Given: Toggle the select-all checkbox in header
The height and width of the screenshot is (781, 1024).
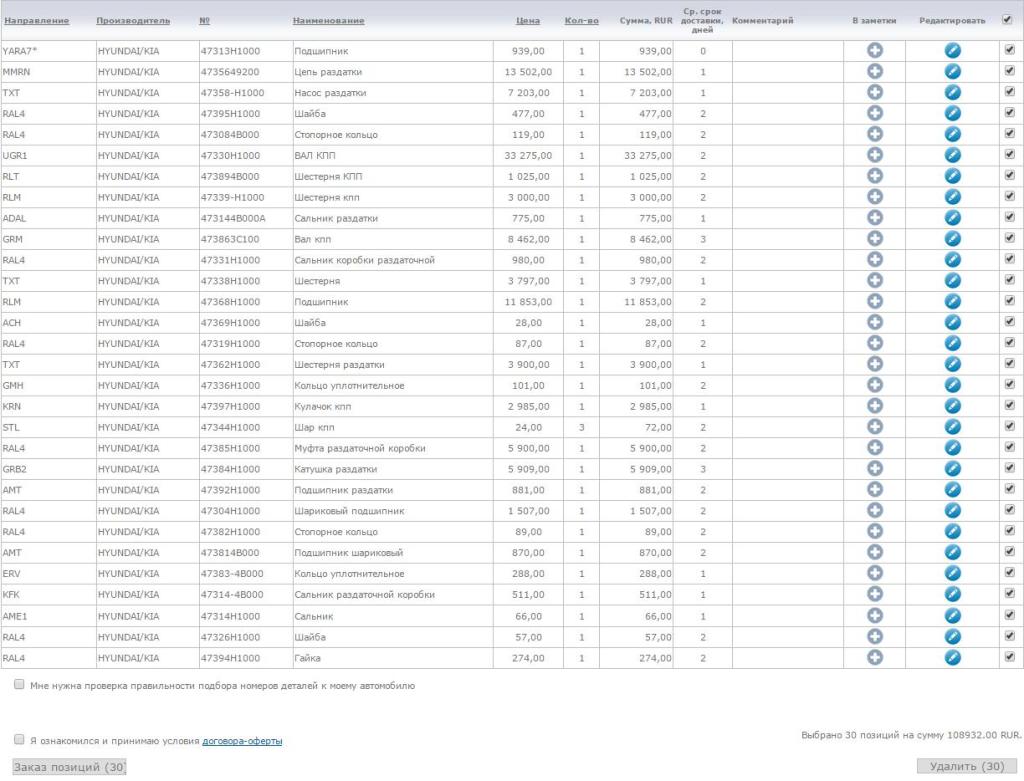Looking at the screenshot, I should [1008, 20].
